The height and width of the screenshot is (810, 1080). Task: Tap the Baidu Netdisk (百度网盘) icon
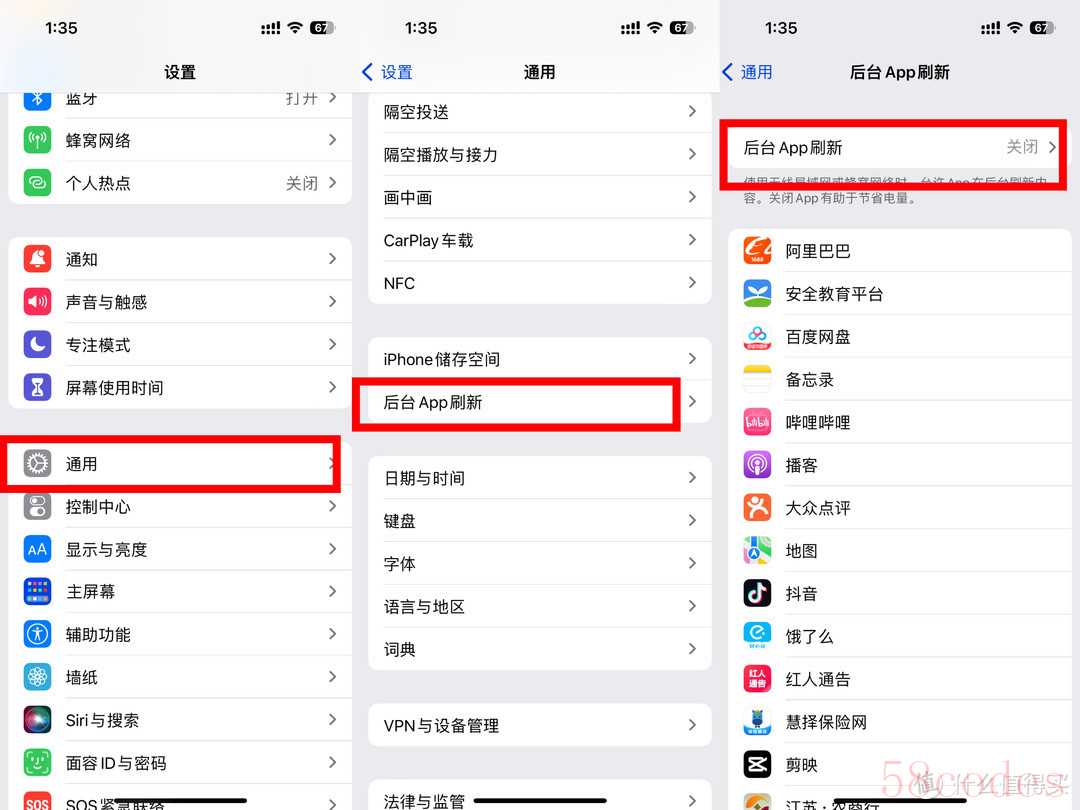[x=757, y=337]
